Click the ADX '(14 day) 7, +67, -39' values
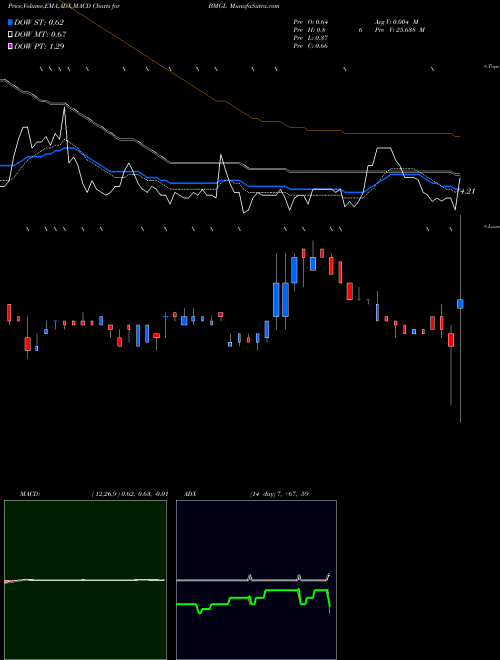The image size is (500, 660). tap(279, 494)
